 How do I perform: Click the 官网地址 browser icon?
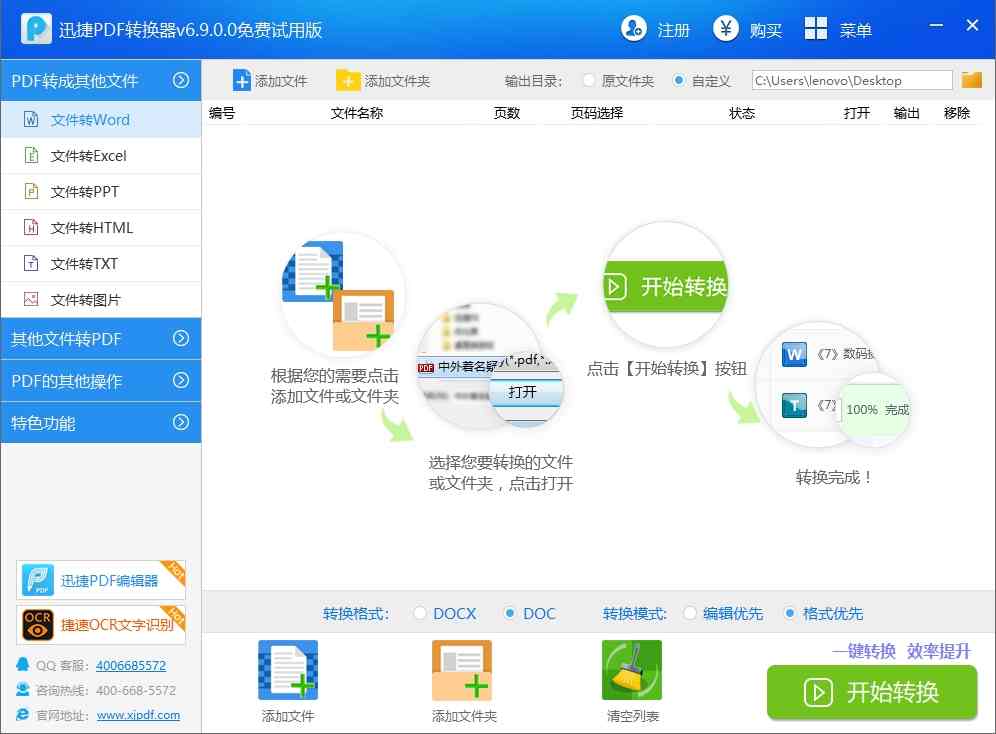22,714
